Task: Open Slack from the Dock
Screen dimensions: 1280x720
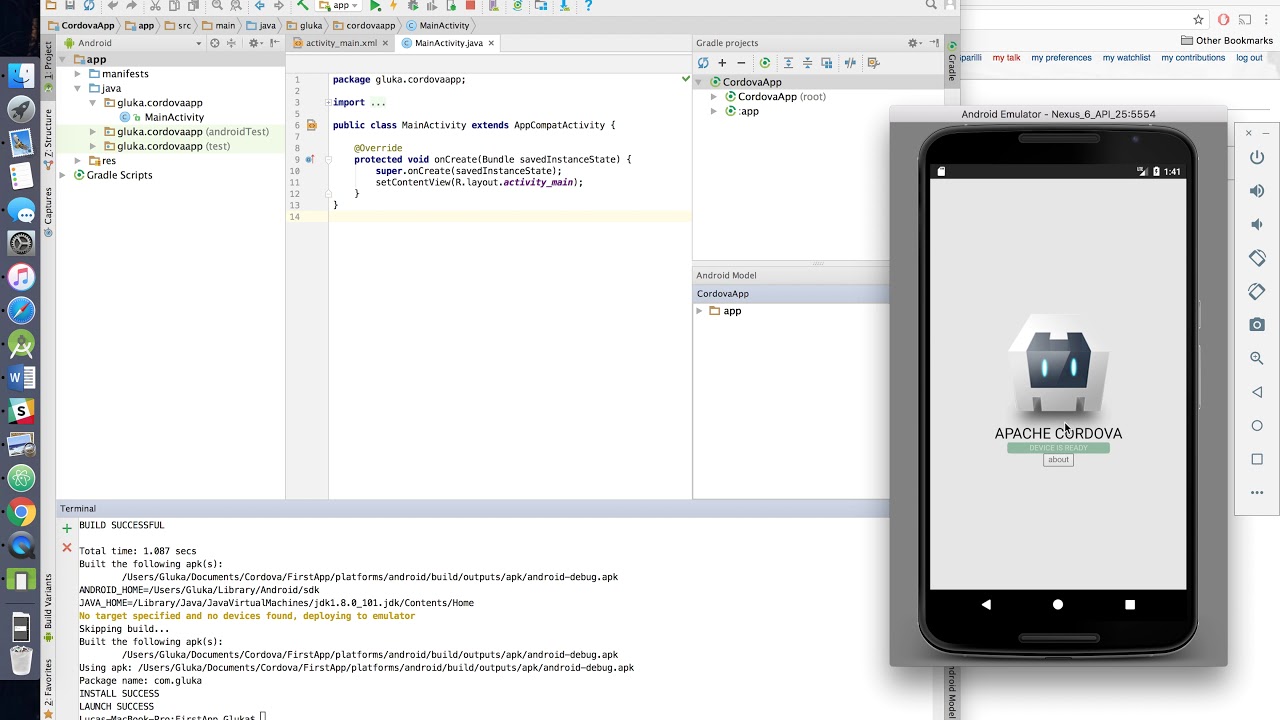Action: (21, 411)
